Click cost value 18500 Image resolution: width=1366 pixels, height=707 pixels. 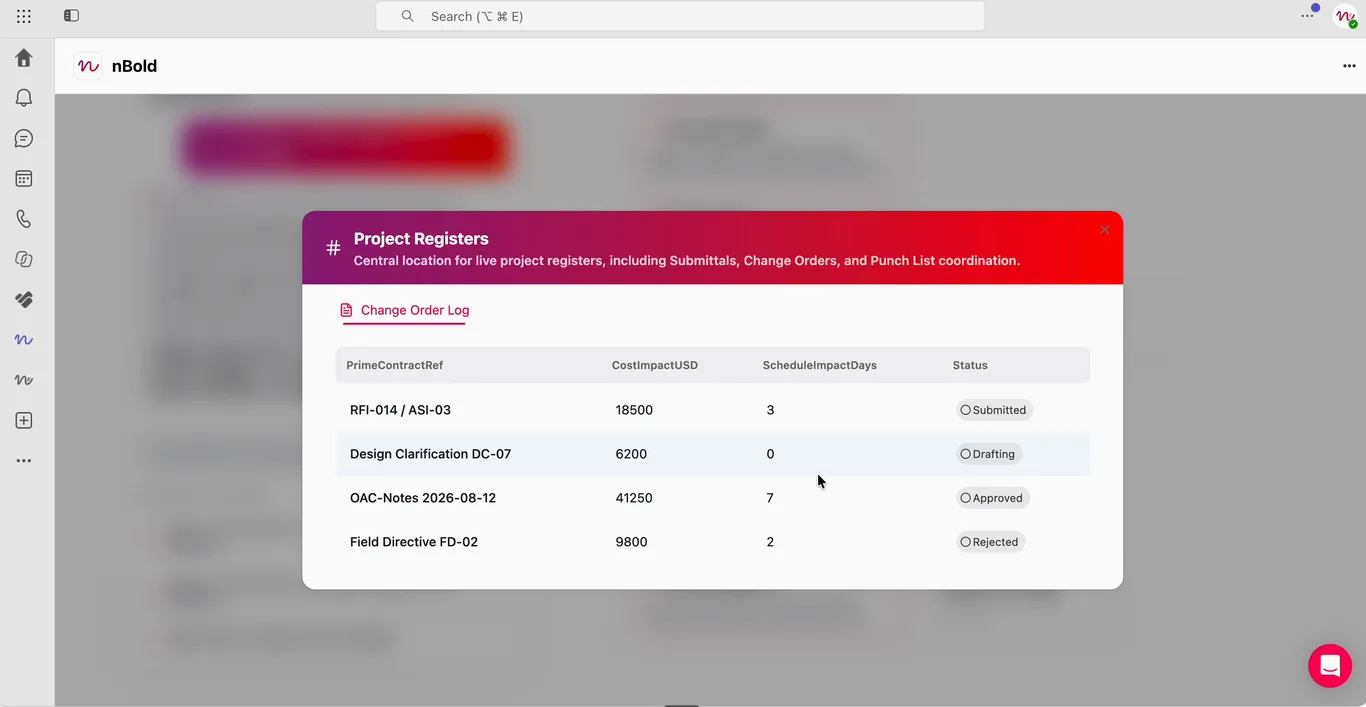click(x=634, y=410)
